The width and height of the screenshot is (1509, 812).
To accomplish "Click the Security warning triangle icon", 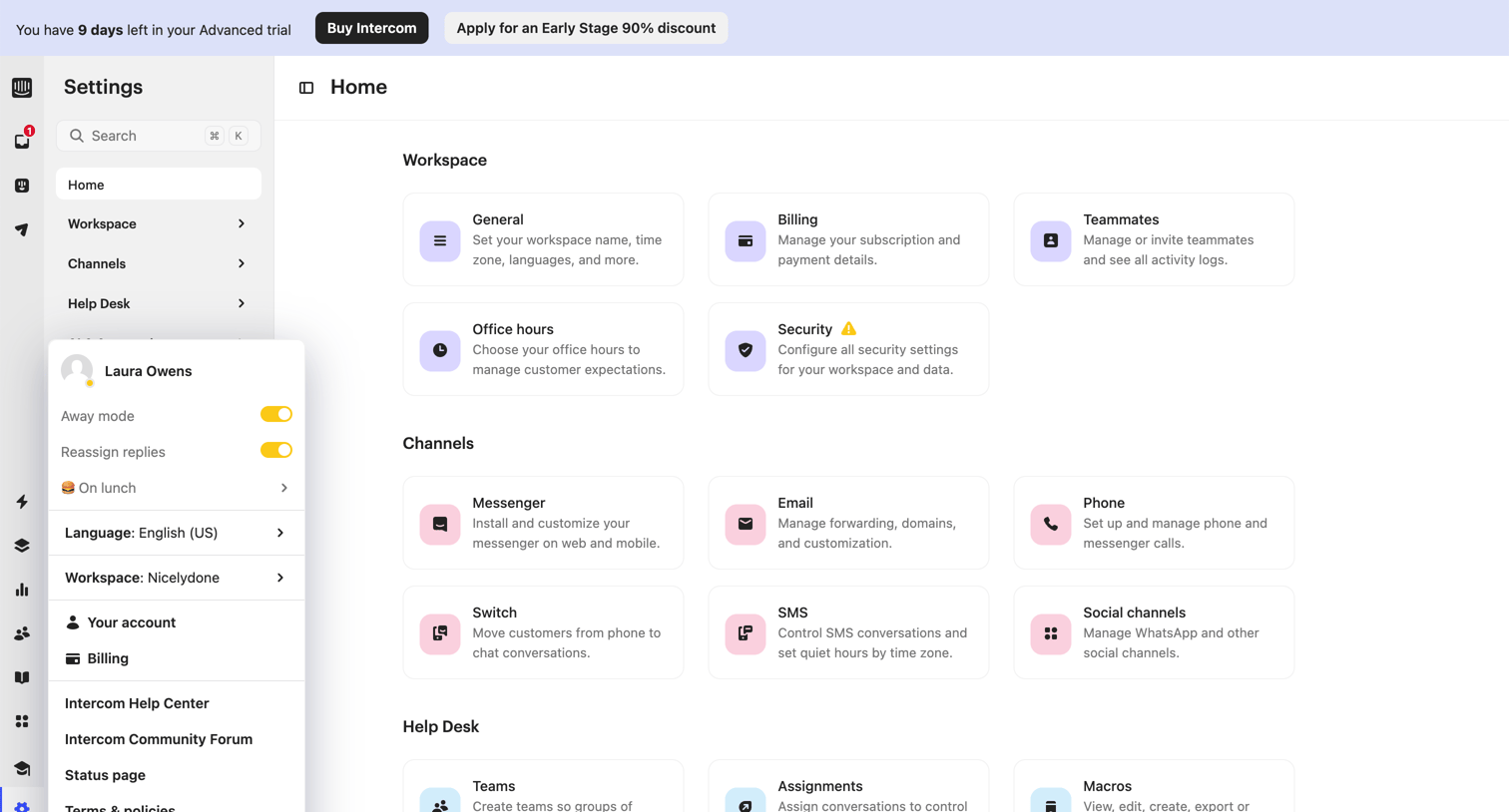I will click(848, 328).
